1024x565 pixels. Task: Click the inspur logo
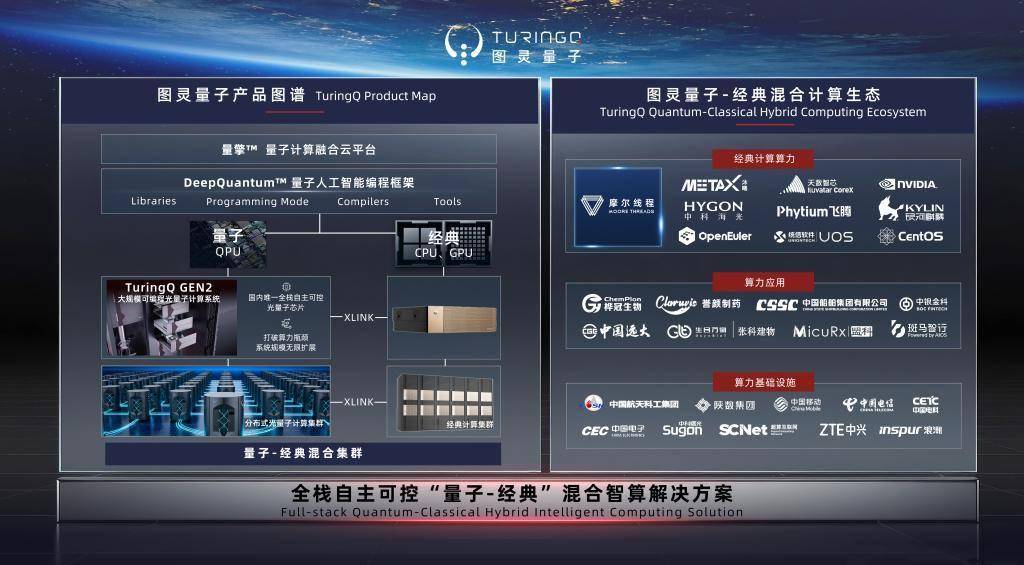(x=910, y=430)
